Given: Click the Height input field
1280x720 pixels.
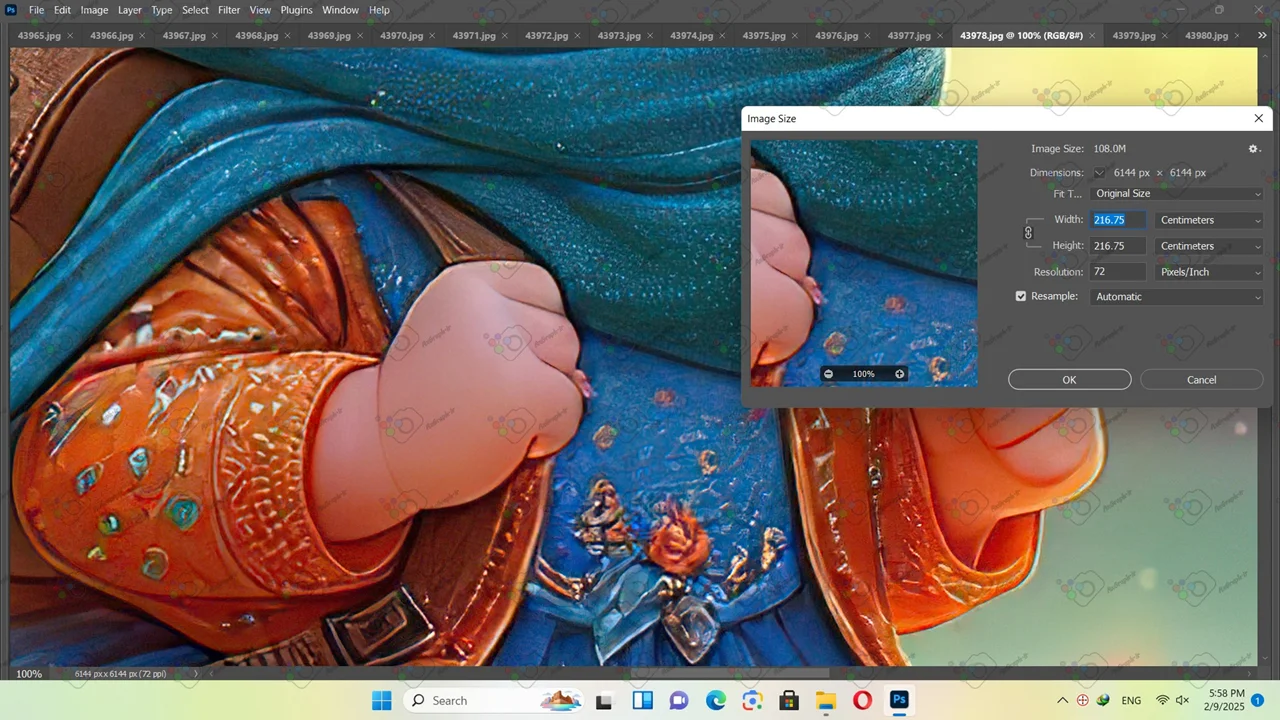Looking at the screenshot, I should 1118,246.
